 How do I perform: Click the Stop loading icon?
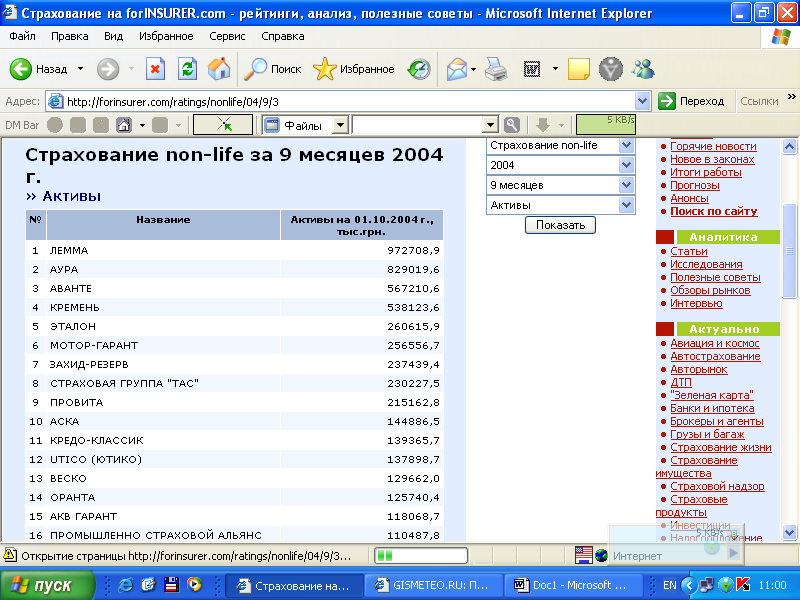click(155, 69)
